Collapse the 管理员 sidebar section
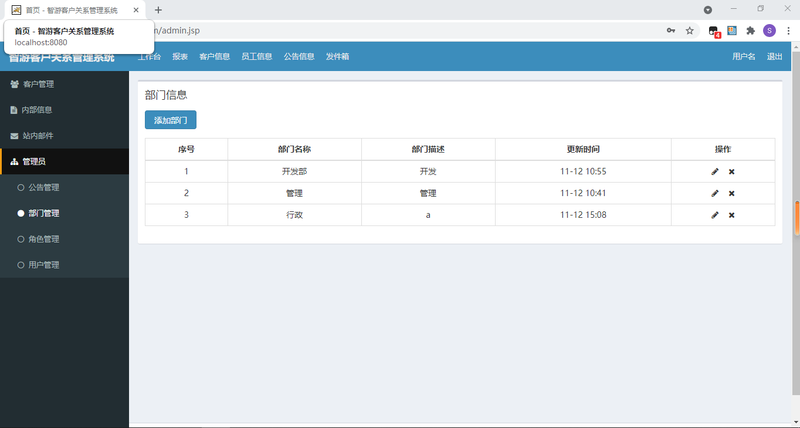 64,162
